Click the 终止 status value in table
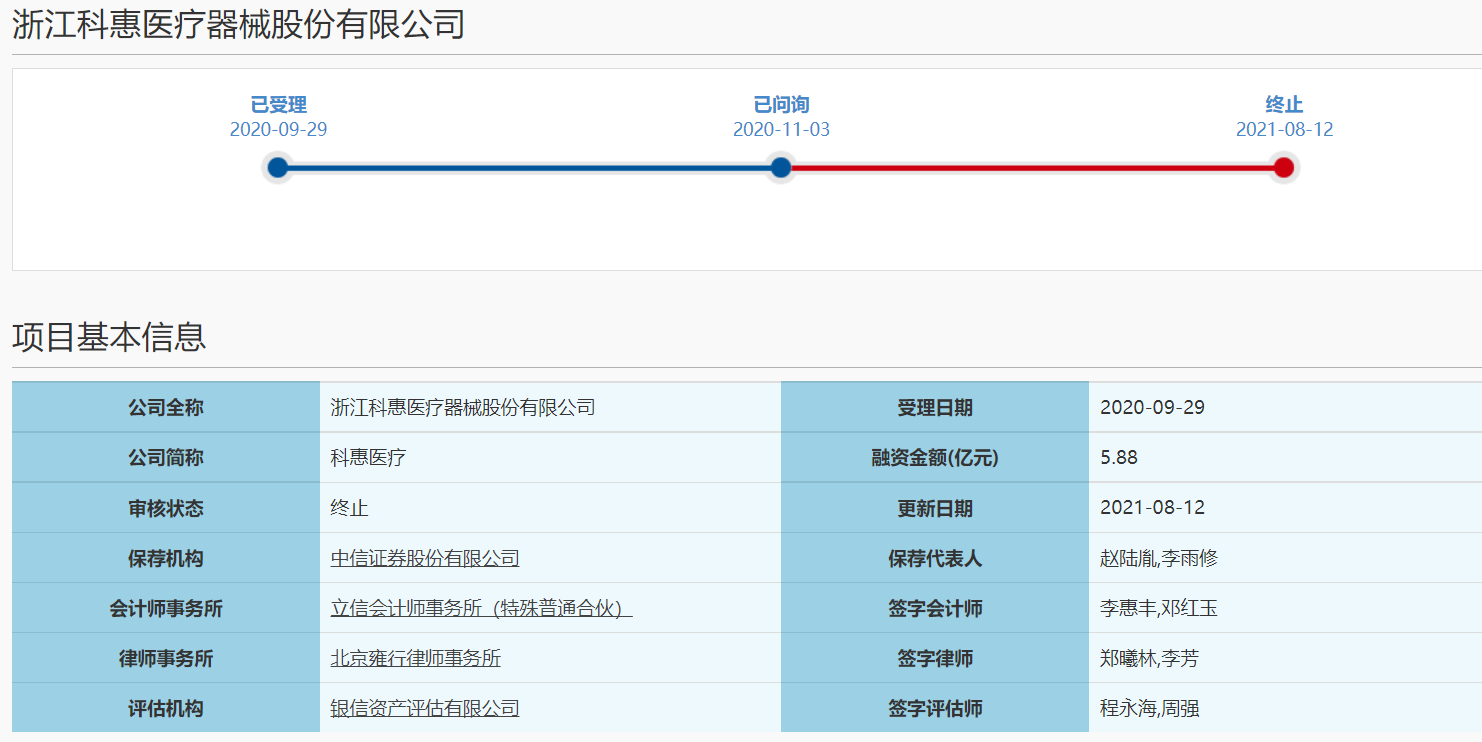The image size is (1482, 742). pyautogui.click(x=349, y=508)
